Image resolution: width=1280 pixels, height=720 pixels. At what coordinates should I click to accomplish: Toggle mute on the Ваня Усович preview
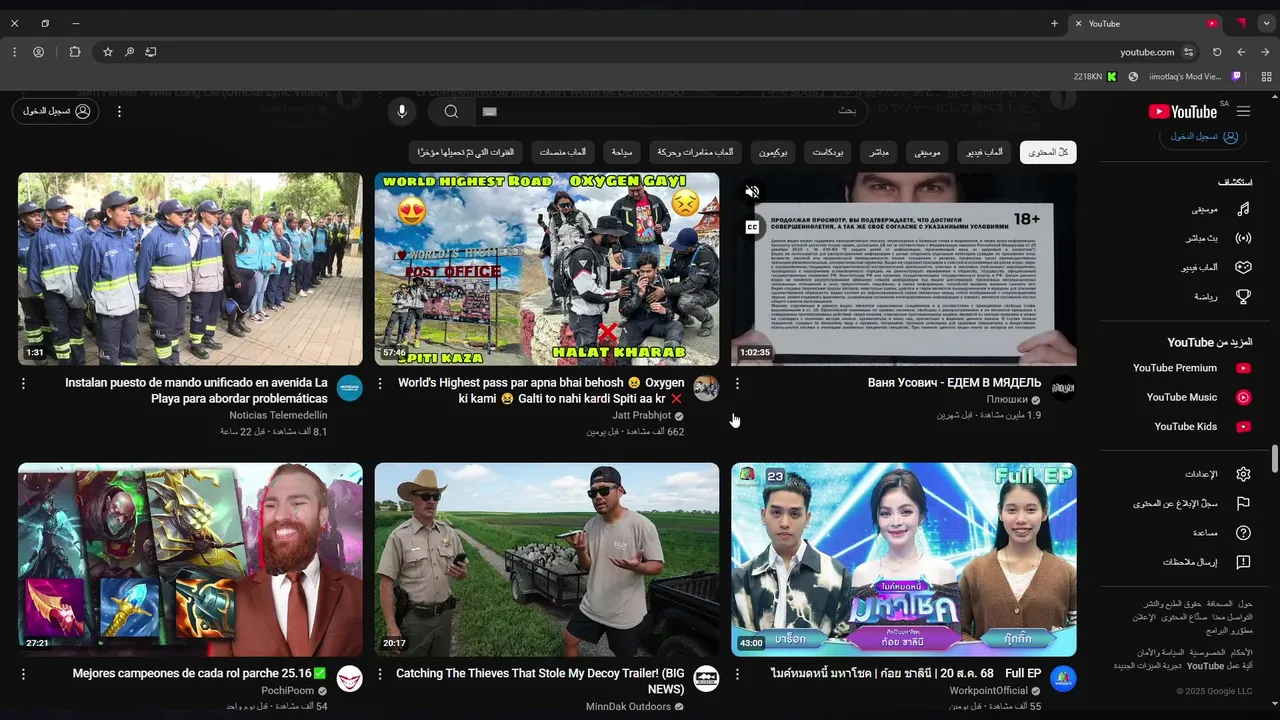(x=753, y=192)
